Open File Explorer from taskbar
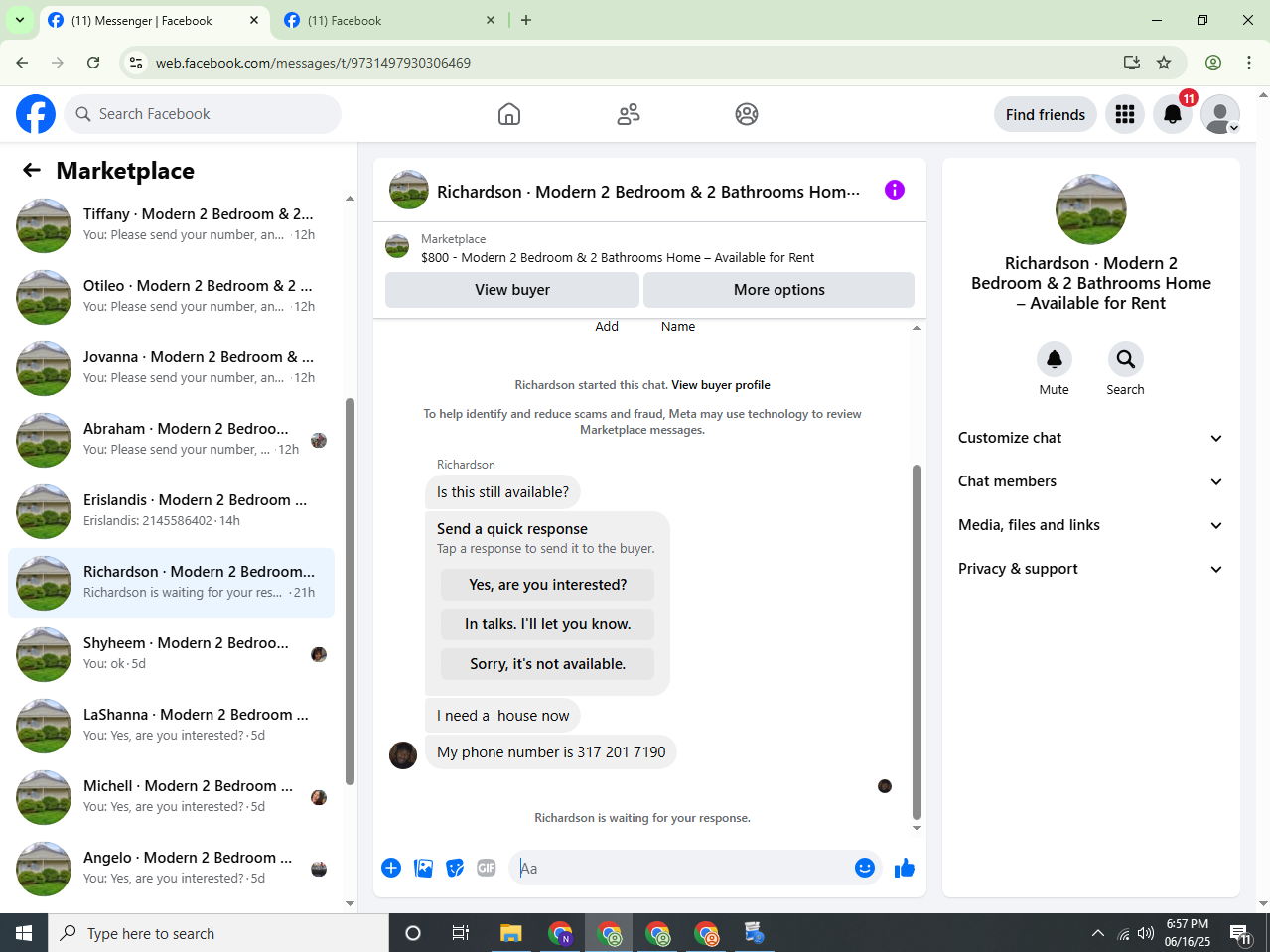 click(x=511, y=933)
